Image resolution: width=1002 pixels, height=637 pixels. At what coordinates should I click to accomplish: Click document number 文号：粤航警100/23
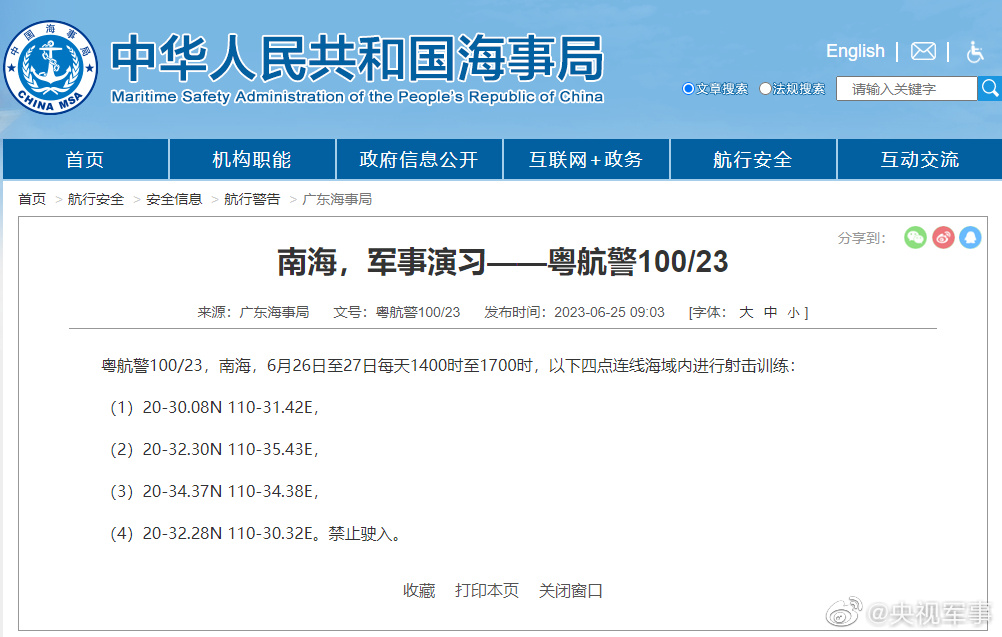396,312
